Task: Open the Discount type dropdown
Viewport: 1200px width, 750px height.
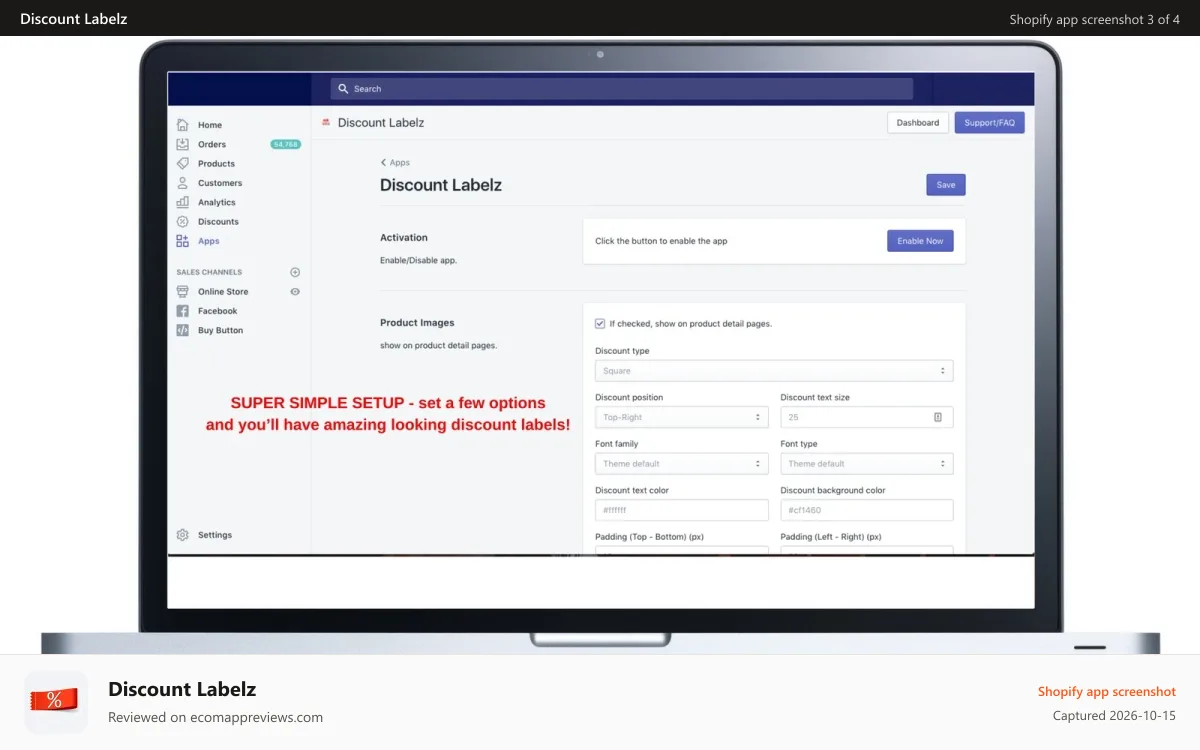Action: [774, 371]
